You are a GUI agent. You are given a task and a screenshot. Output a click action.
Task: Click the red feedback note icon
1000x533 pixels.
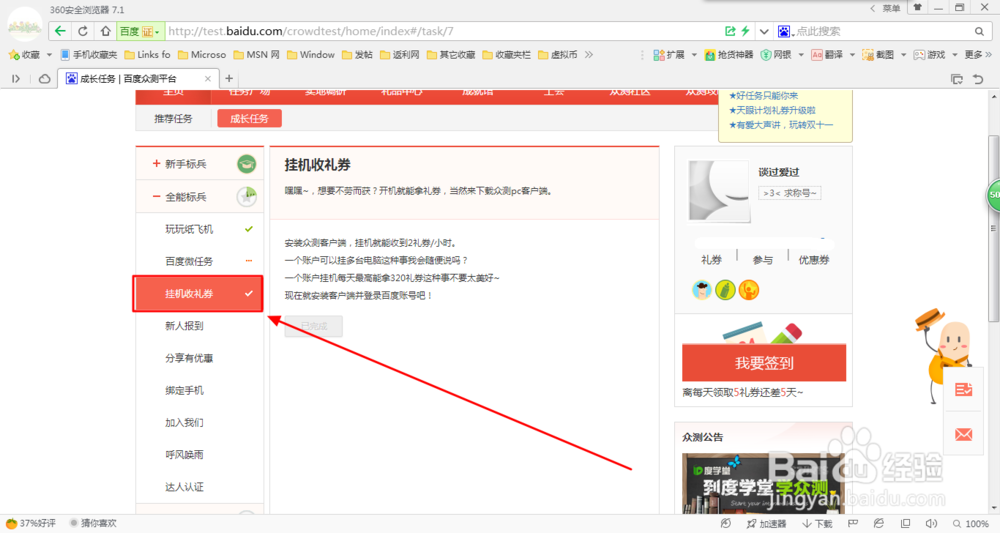[963, 389]
